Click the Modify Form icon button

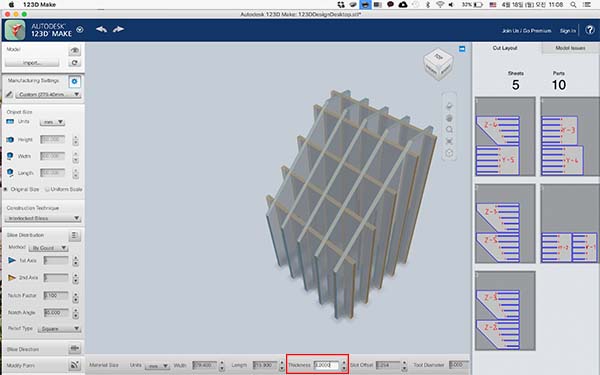point(75,365)
